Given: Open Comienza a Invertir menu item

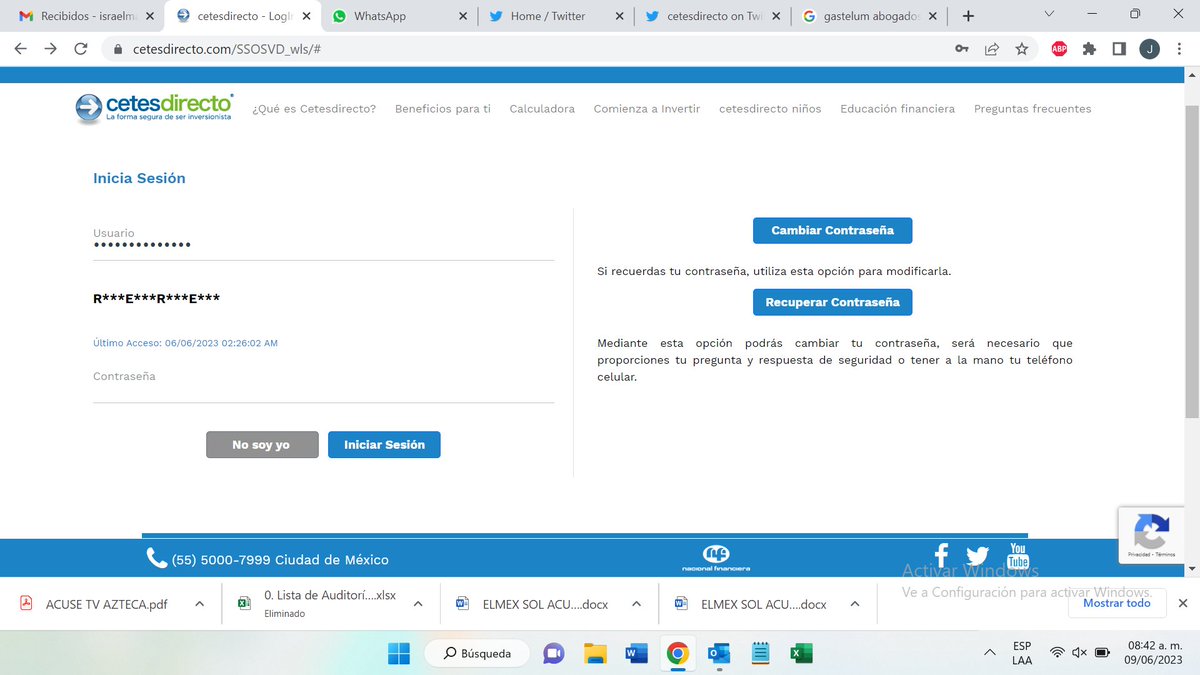Looking at the screenshot, I should [647, 108].
